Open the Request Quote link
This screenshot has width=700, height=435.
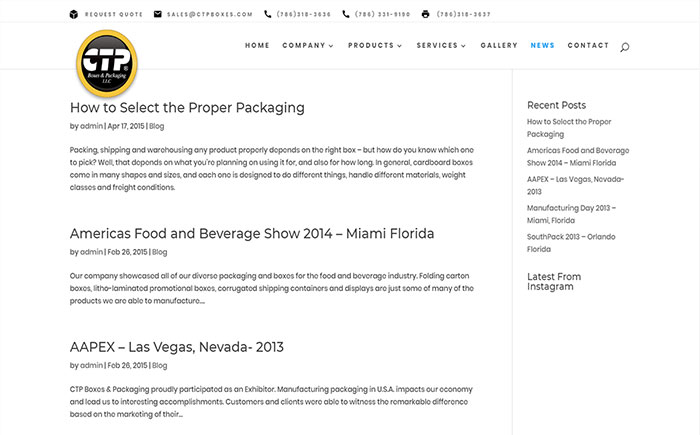[x=114, y=14]
